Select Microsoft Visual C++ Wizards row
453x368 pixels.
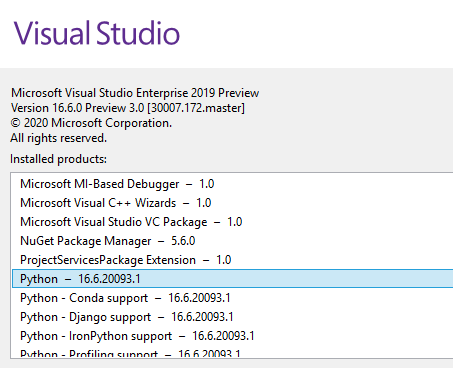232,203
